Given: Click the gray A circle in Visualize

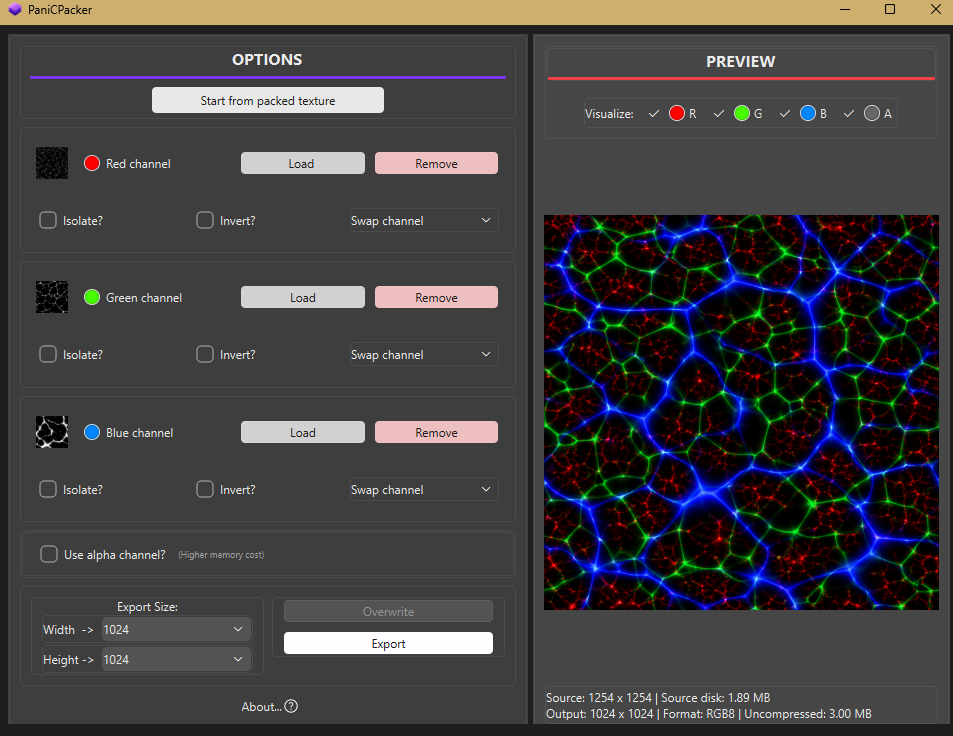Looking at the screenshot, I should [x=872, y=113].
